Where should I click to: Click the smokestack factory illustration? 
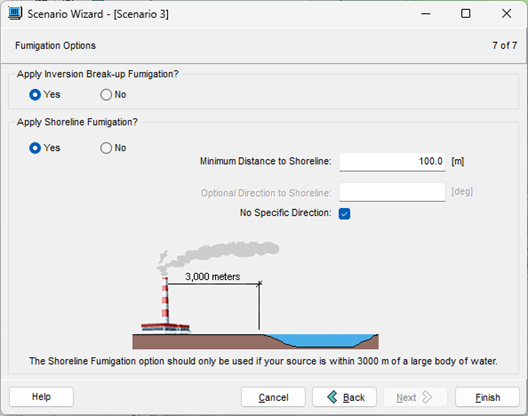(x=165, y=305)
